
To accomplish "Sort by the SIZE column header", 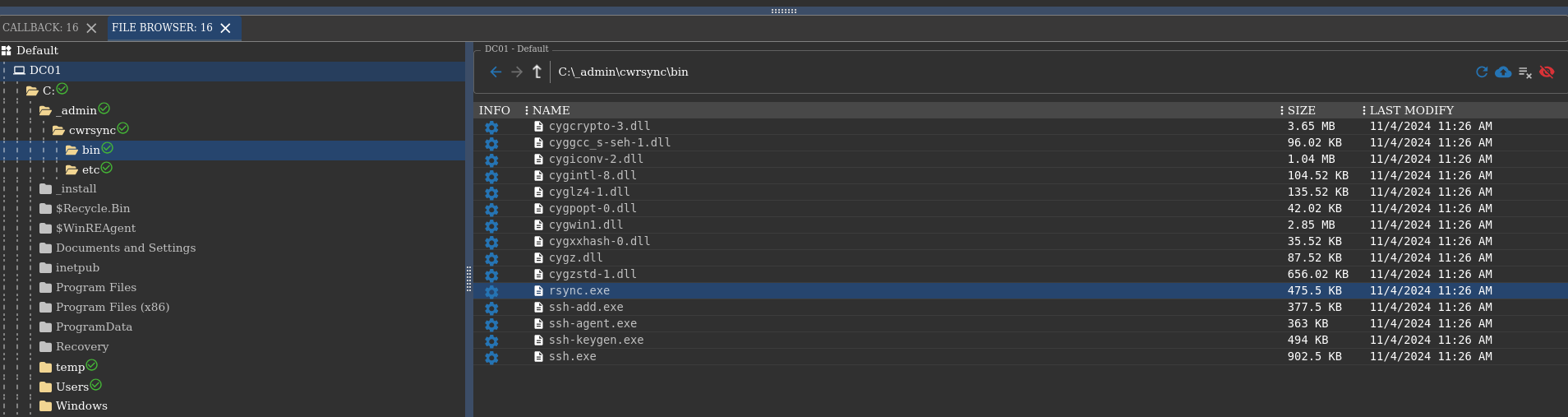I will coord(1301,110).
